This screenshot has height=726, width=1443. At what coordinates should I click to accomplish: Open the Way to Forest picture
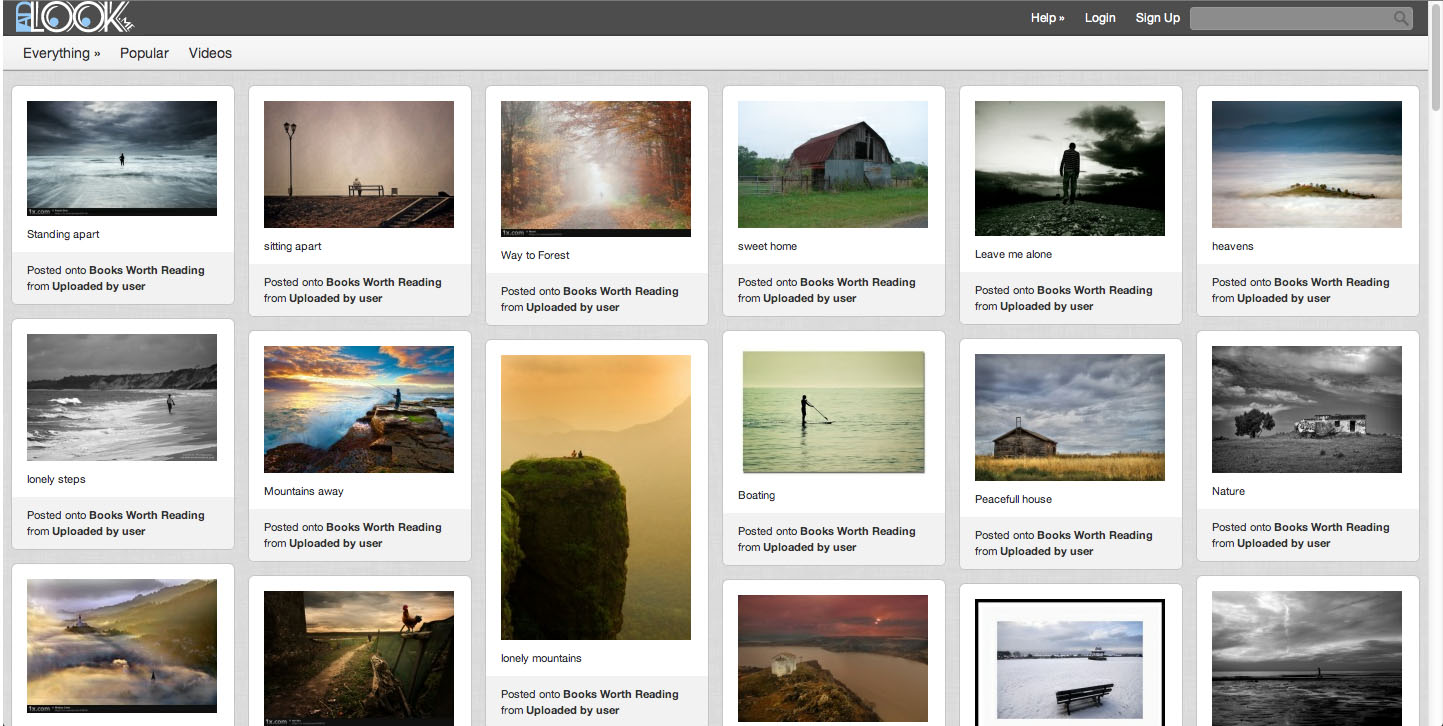596,168
